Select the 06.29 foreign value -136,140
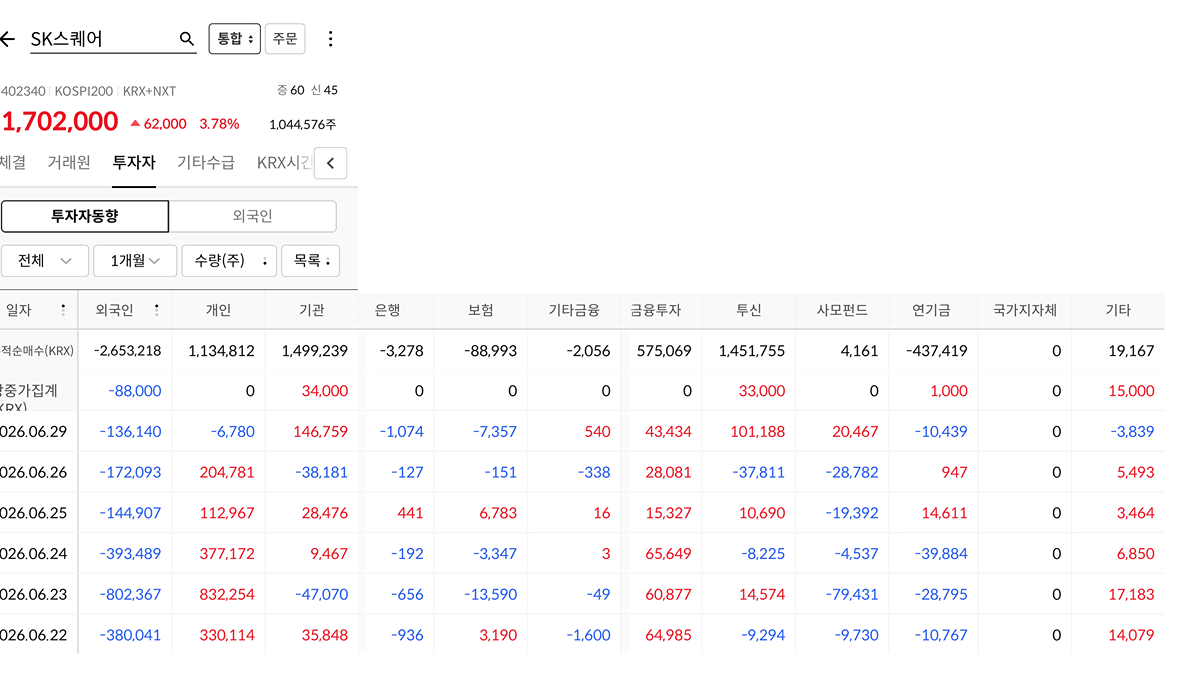The width and height of the screenshot is (1200, 681). [x=131, y=432]
